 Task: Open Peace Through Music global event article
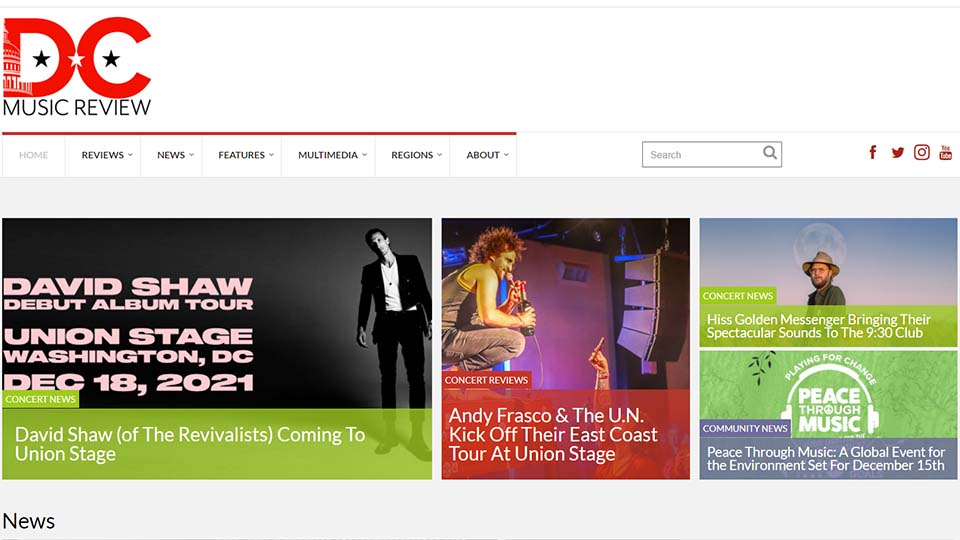[x=826, y=459]
